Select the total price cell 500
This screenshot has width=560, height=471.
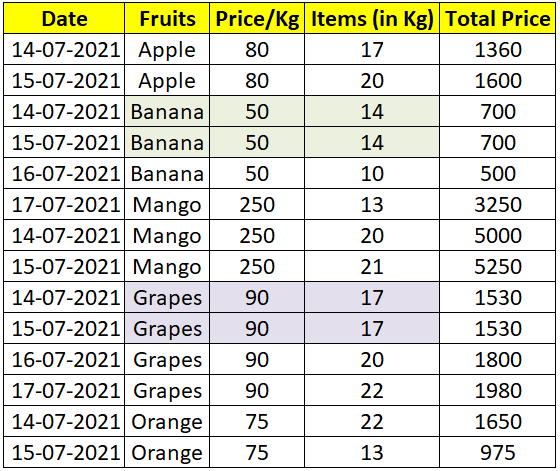point(498,174)
